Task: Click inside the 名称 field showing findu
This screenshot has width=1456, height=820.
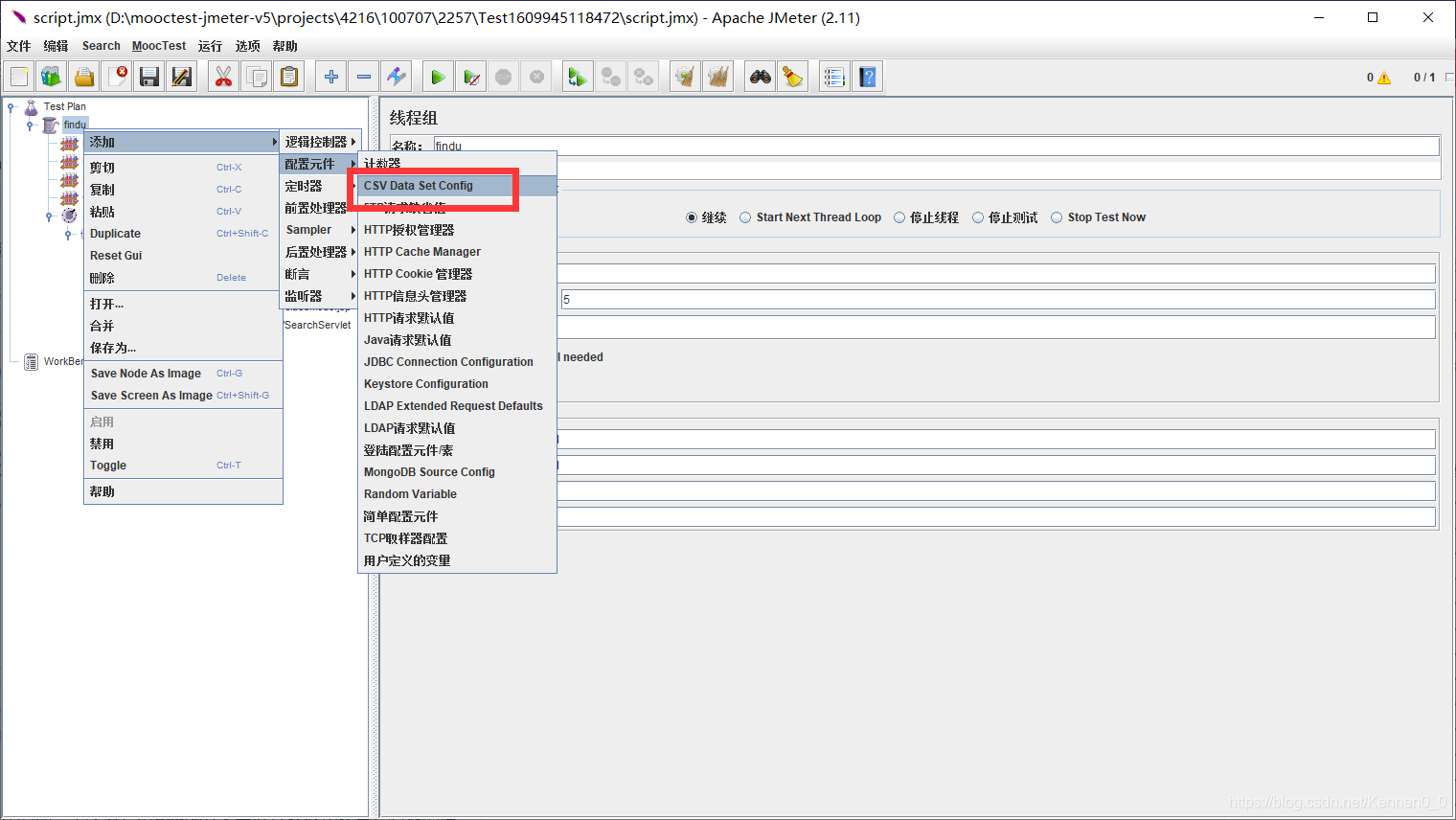Action: click(936, 146)
